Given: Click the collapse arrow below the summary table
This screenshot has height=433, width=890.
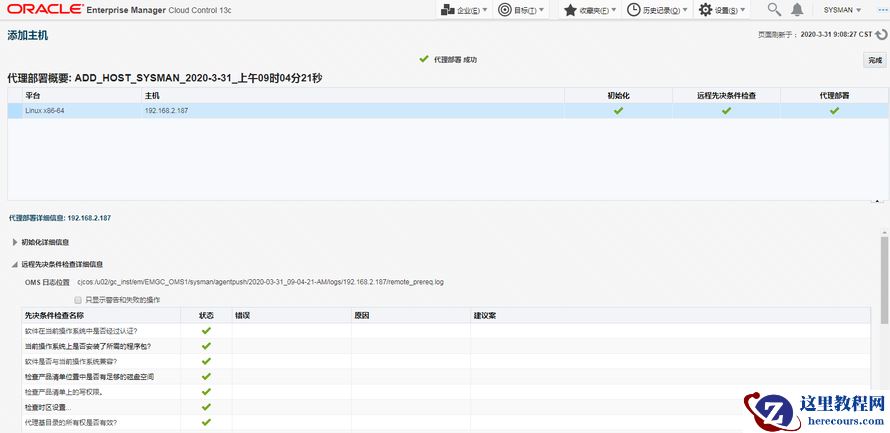Looking at the screenshot, I should (x=878, y=201).
